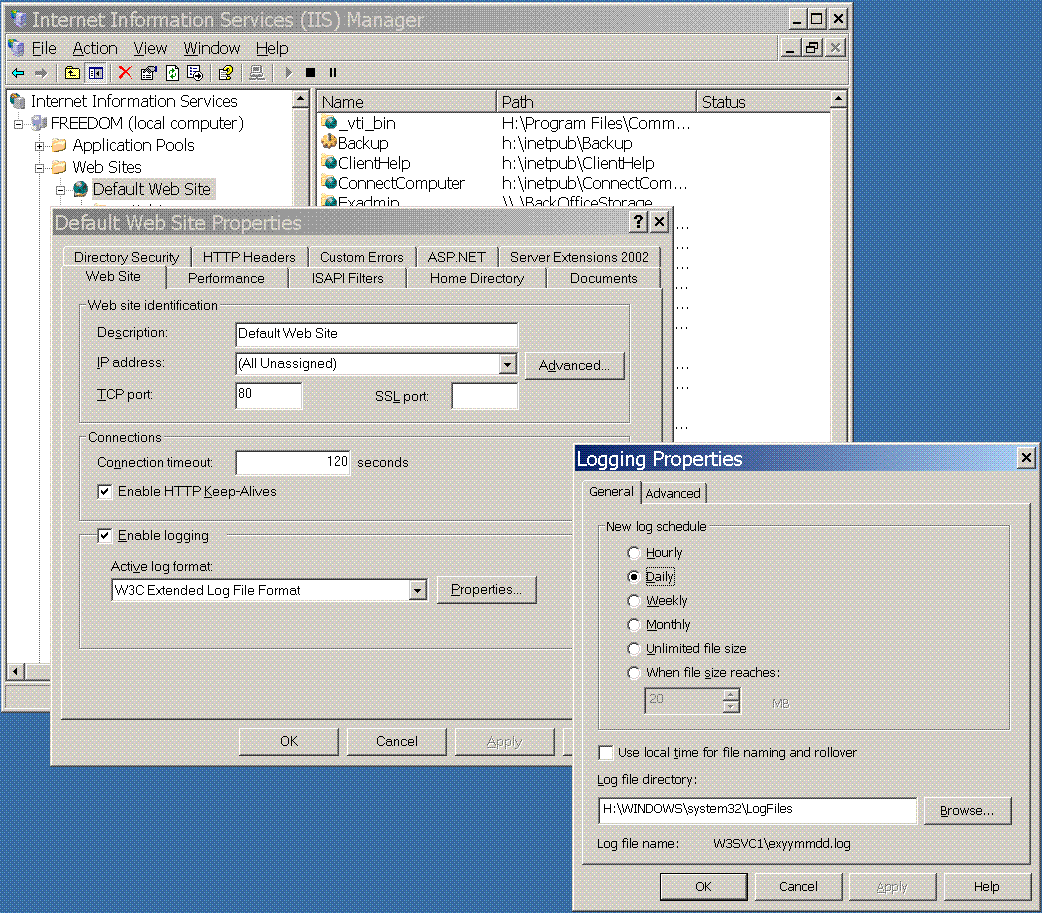This screenshot has height=913, width=1042.
Task: Toggle the Enable logging checkbox
Action: point(104,536)
